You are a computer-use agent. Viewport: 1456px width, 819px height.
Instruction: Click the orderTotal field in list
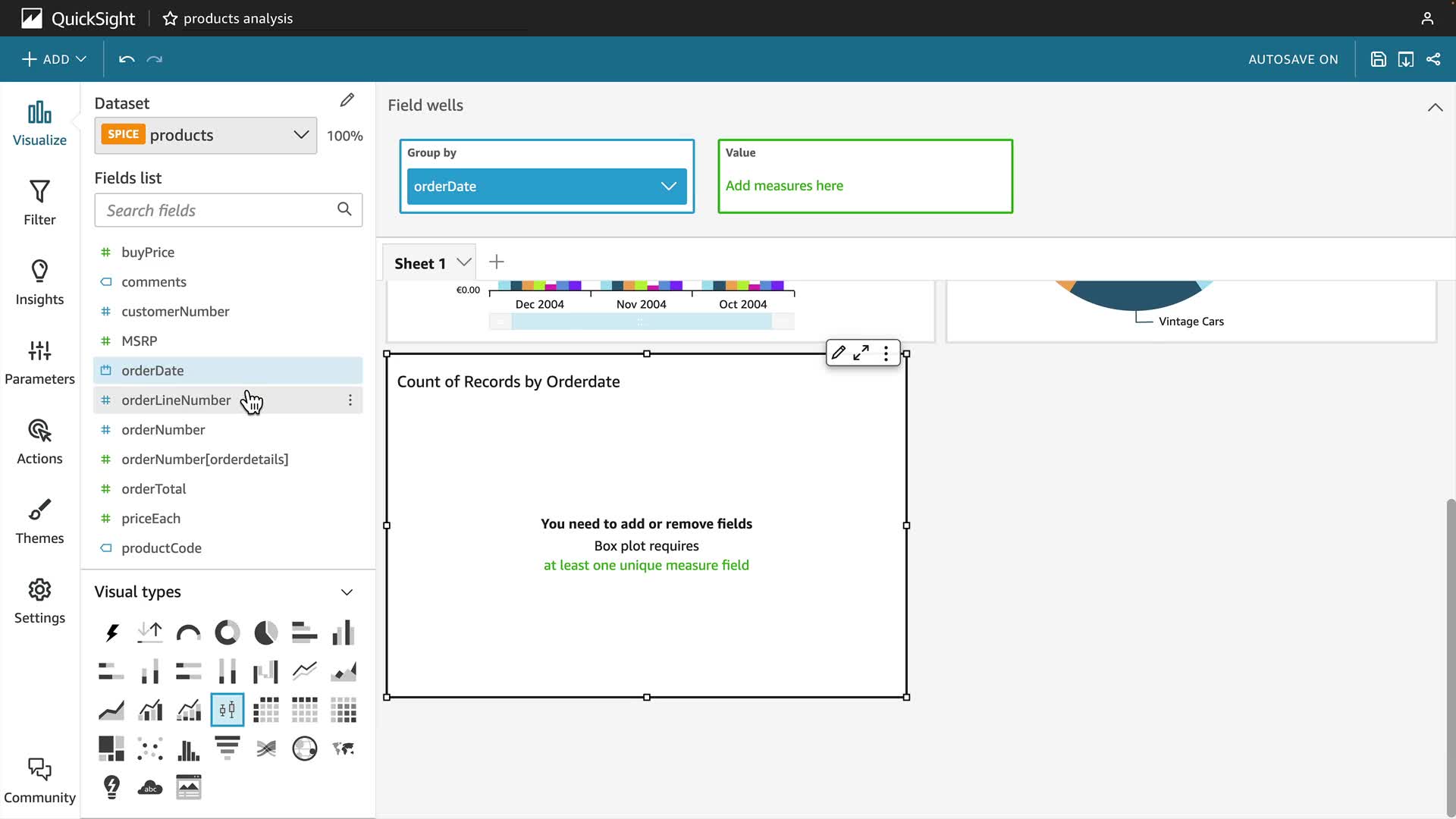pyautogui.click(x=154, y=489)
